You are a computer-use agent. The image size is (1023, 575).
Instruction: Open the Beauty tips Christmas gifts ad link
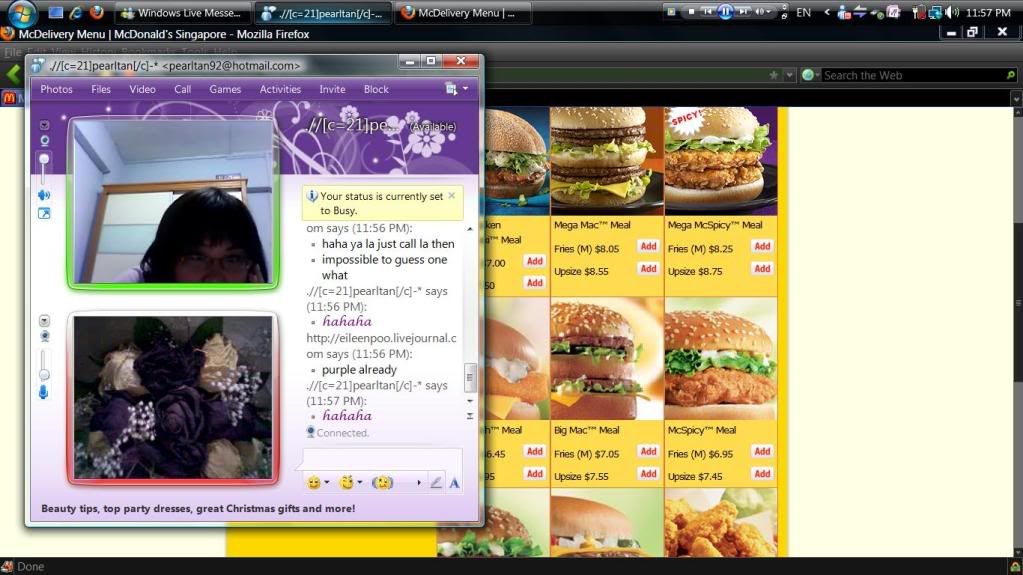[198, 508]
